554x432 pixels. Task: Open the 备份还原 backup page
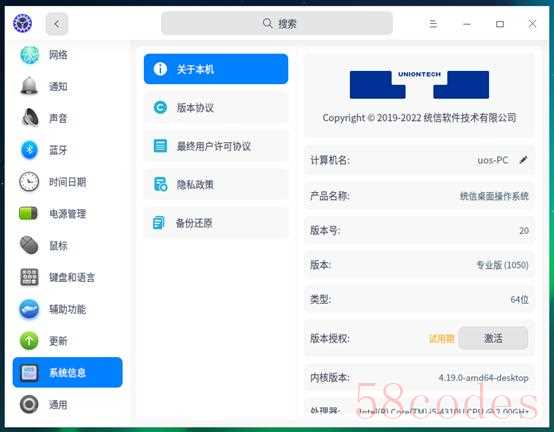point(216,223)
